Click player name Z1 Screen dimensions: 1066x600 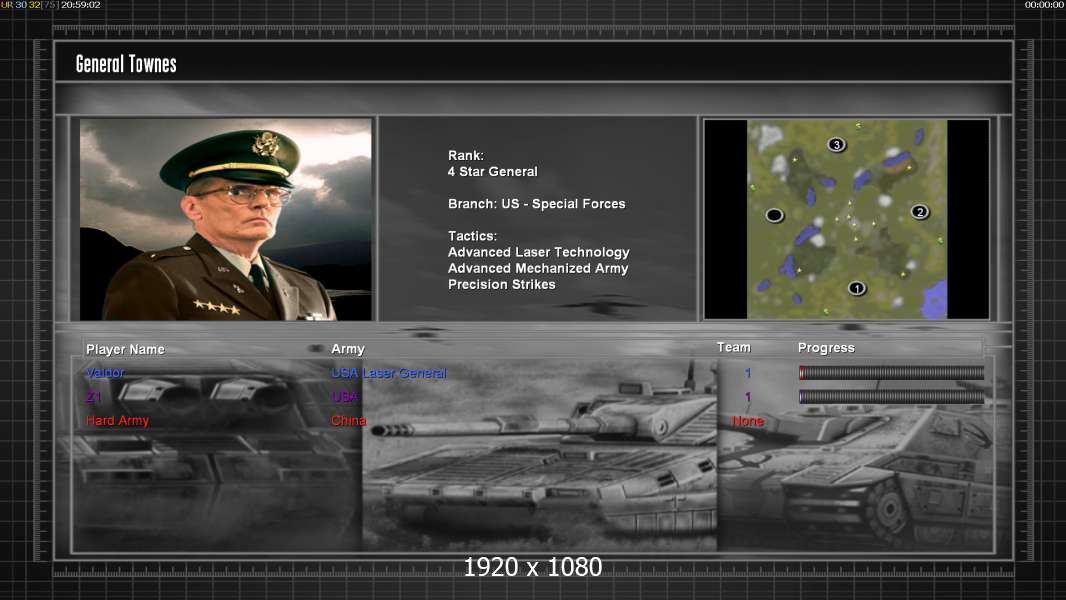tap(94, 396)
